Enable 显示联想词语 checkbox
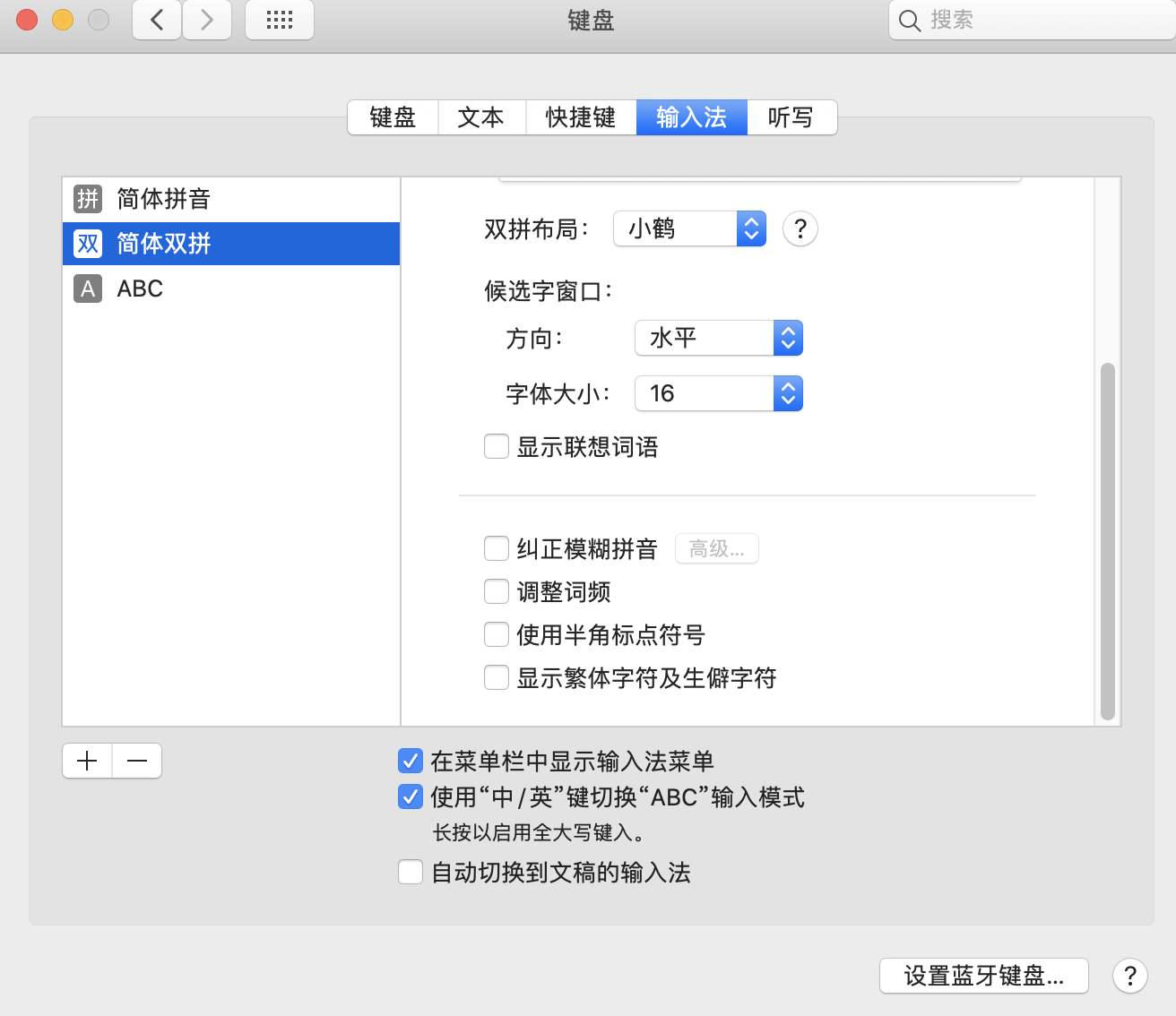 pyautogui.click(x=497, y=446)
